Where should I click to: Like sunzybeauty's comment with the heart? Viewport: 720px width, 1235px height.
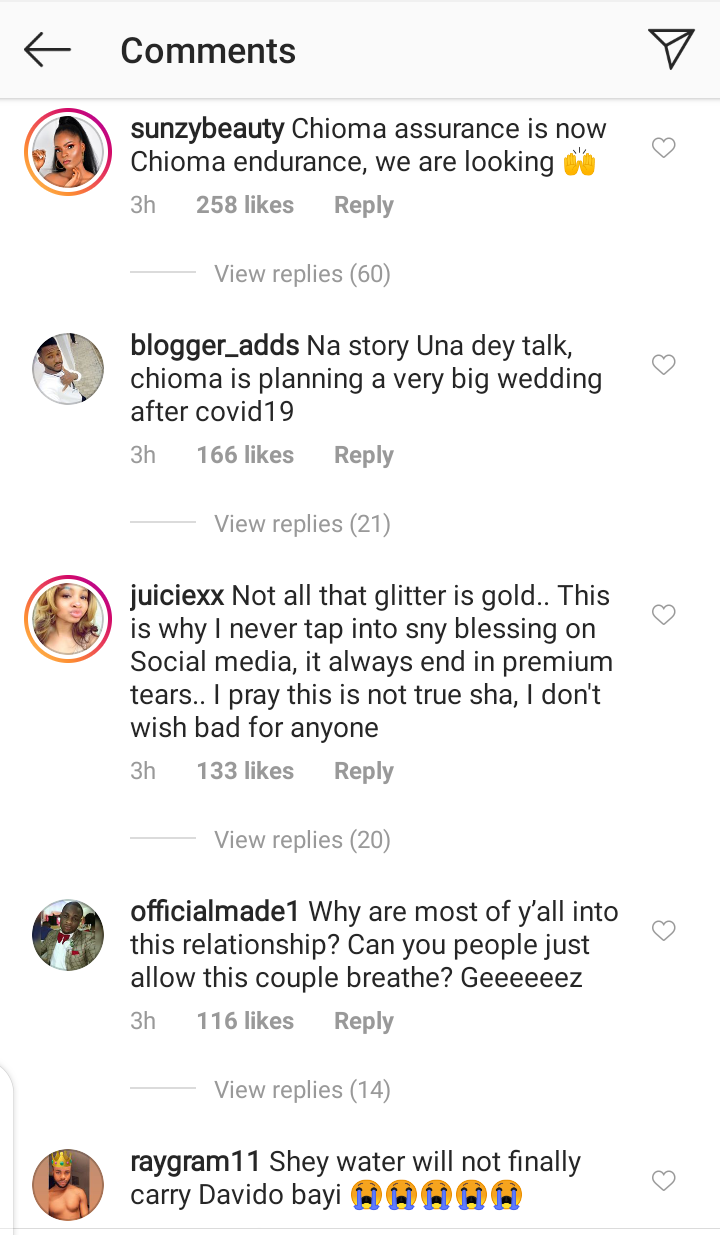664,148
